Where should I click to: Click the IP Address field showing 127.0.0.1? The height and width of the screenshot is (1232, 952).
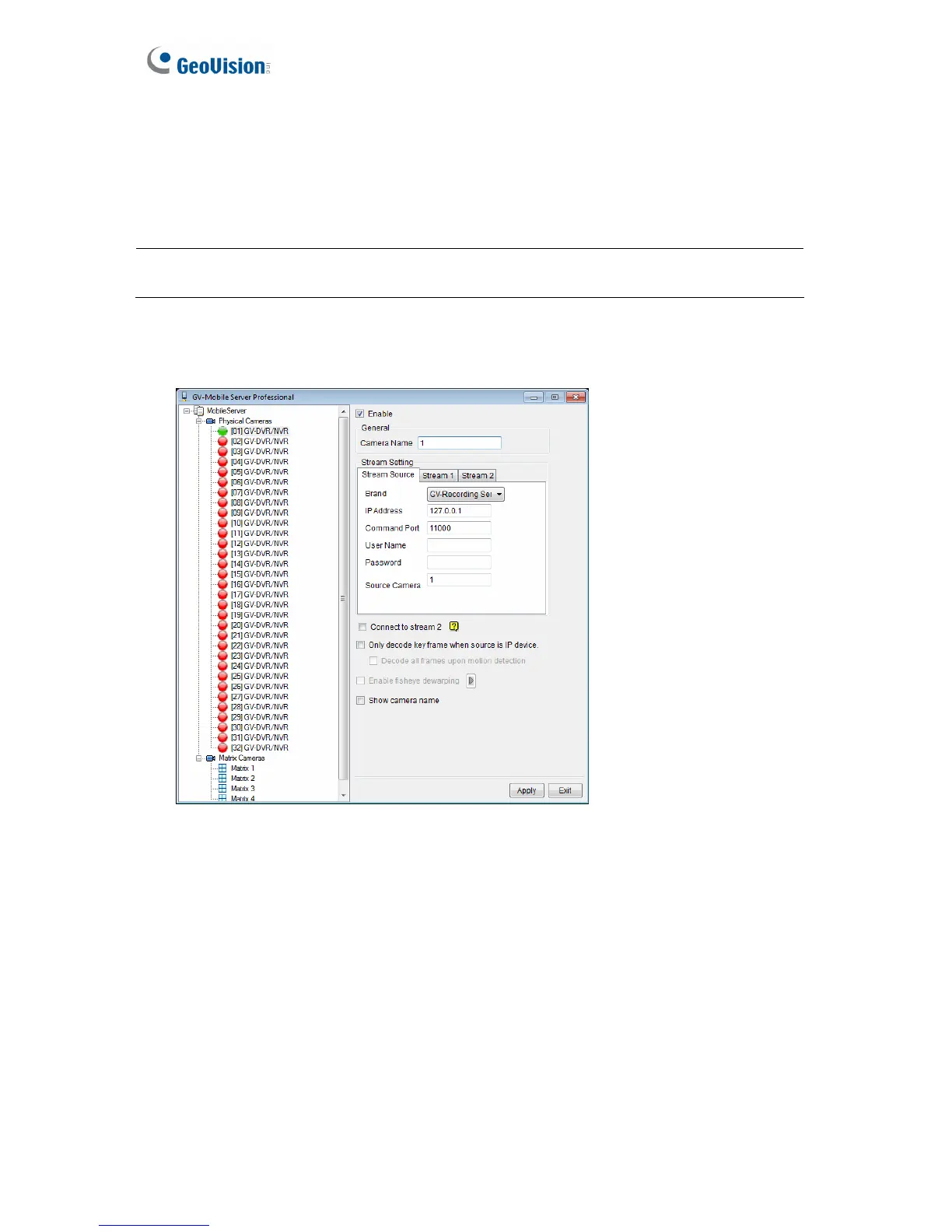tap(459, 511)
